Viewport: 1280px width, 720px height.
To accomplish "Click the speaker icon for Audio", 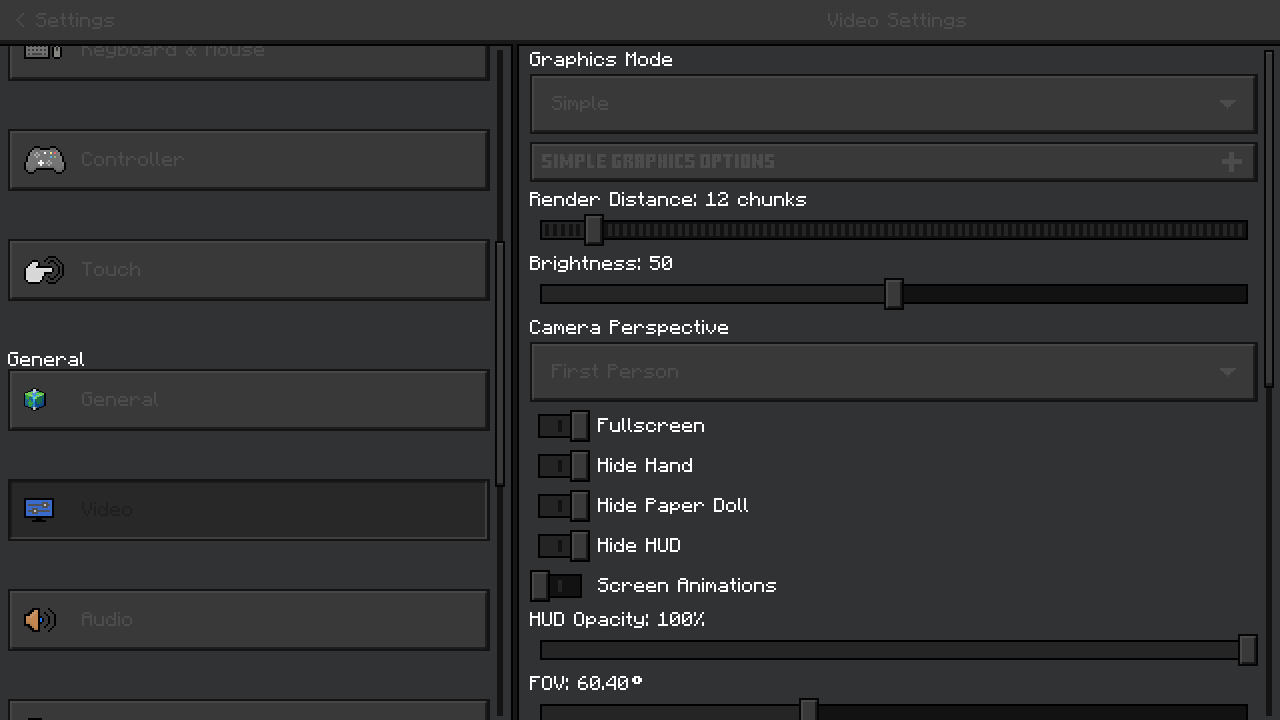I will point(40,620).
